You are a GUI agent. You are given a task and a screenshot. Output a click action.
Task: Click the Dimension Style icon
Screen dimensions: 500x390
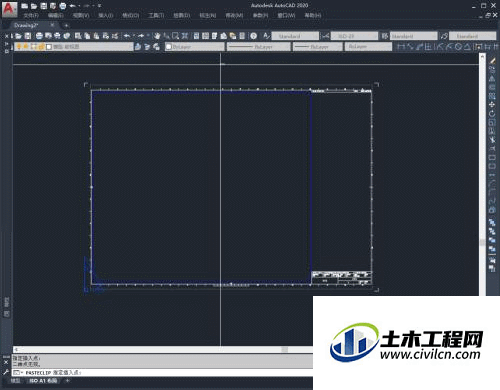tap(325, 36)
